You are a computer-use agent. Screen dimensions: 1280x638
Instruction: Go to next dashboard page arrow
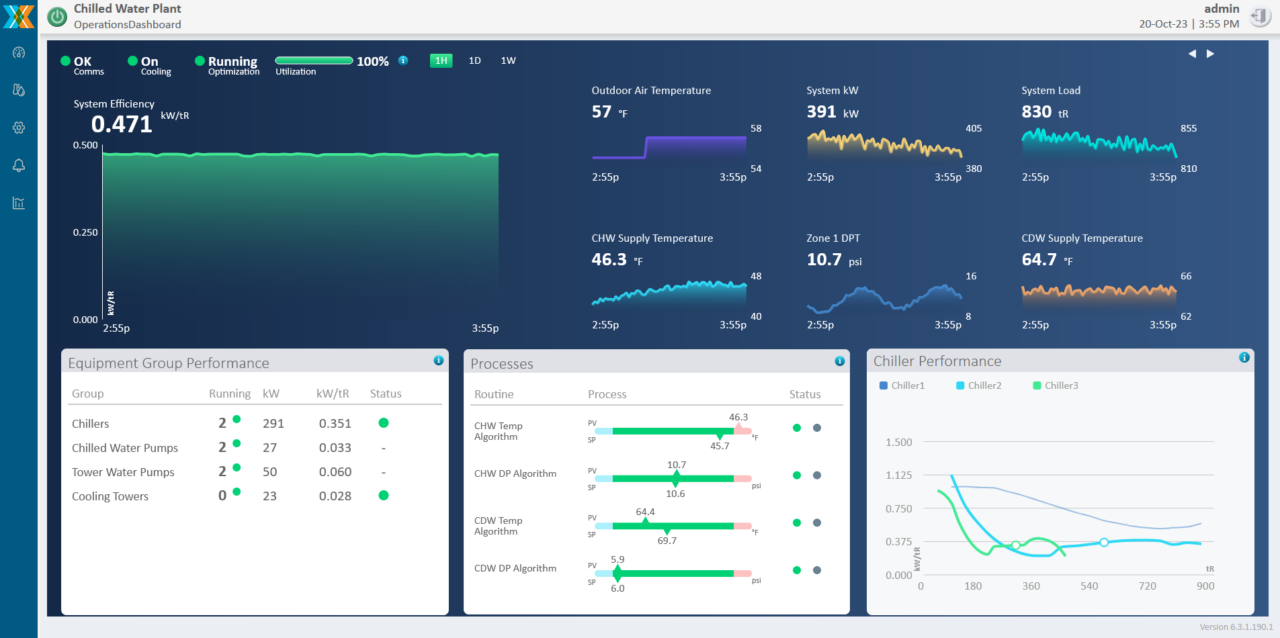1210,54
